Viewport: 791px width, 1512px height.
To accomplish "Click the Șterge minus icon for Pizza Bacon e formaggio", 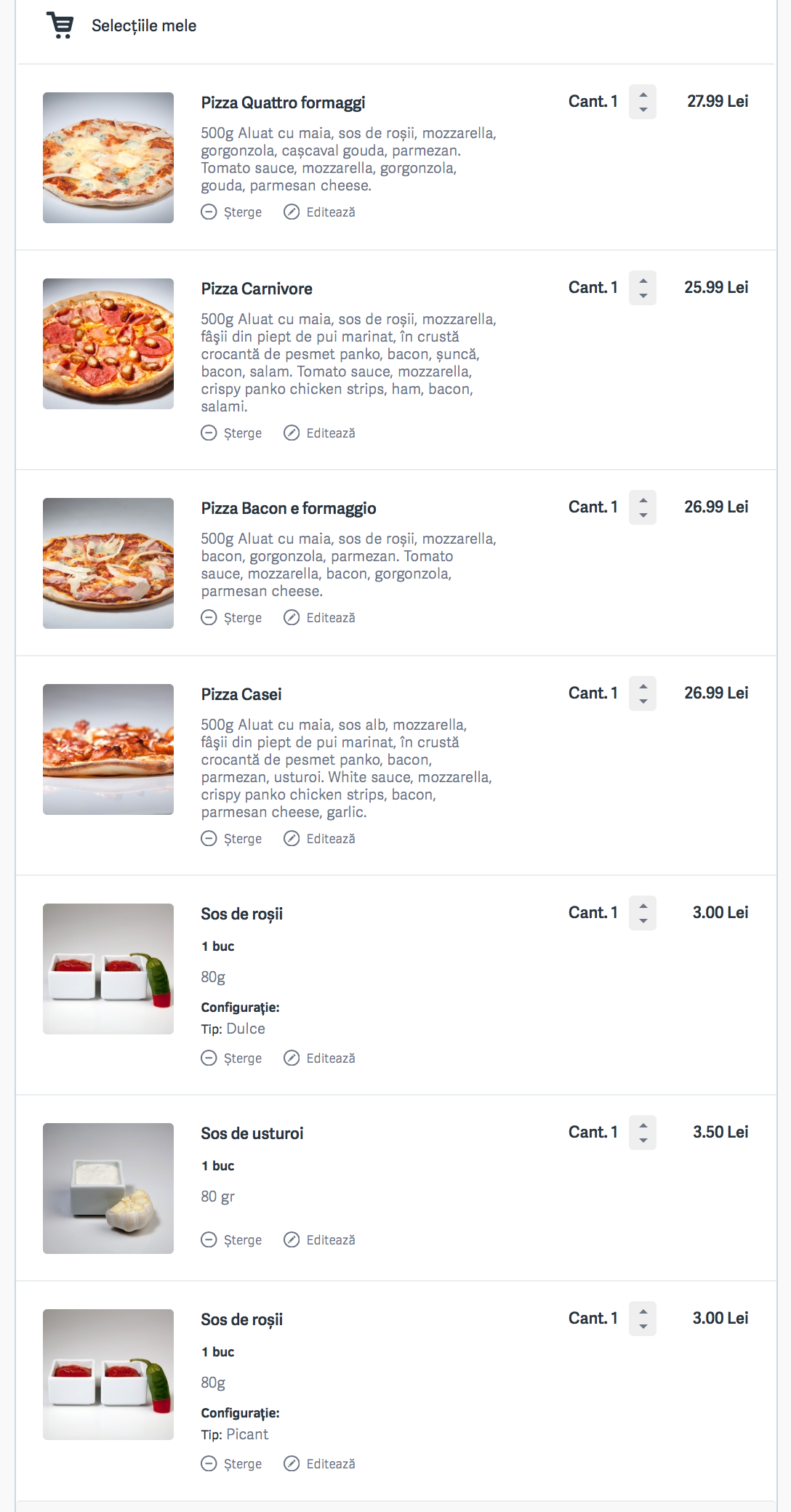I will [209, 618].
